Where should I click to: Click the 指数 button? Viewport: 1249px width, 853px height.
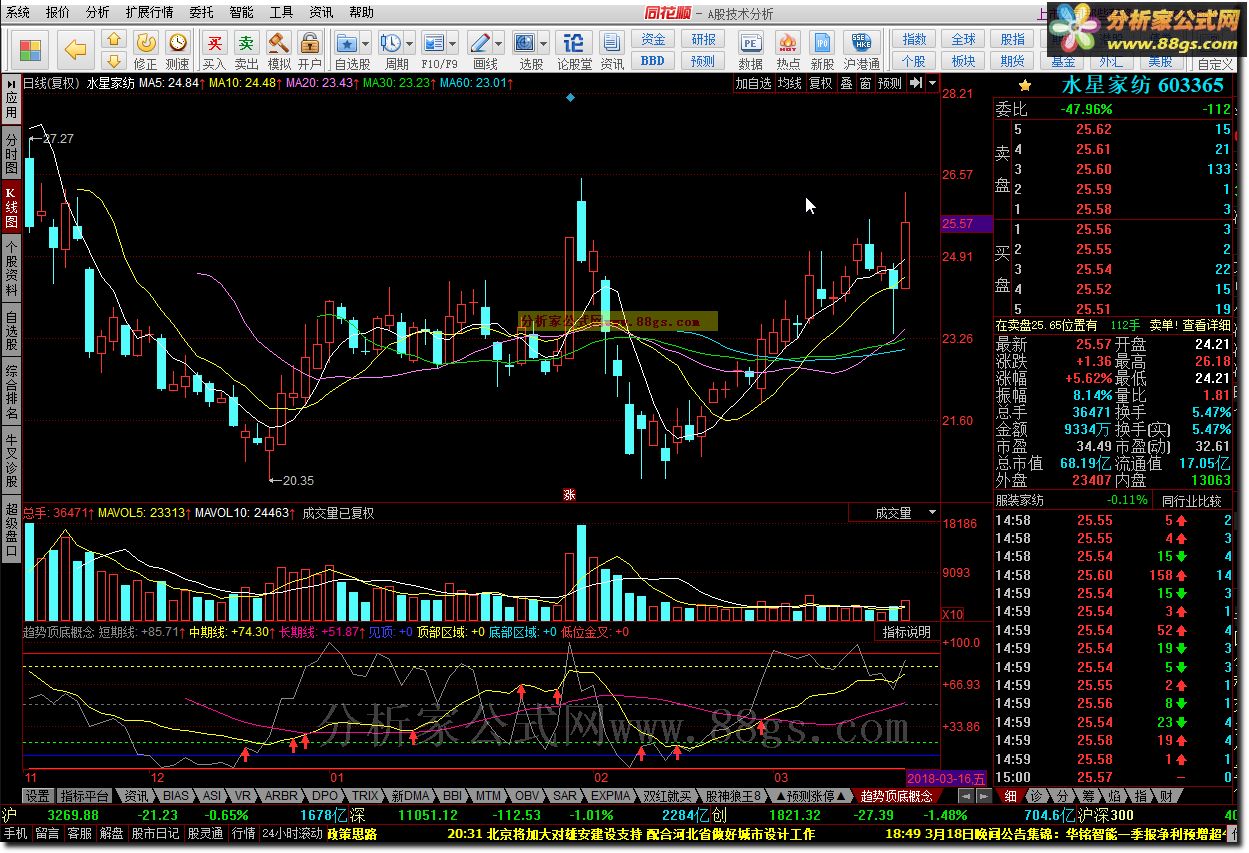[914, 39]
